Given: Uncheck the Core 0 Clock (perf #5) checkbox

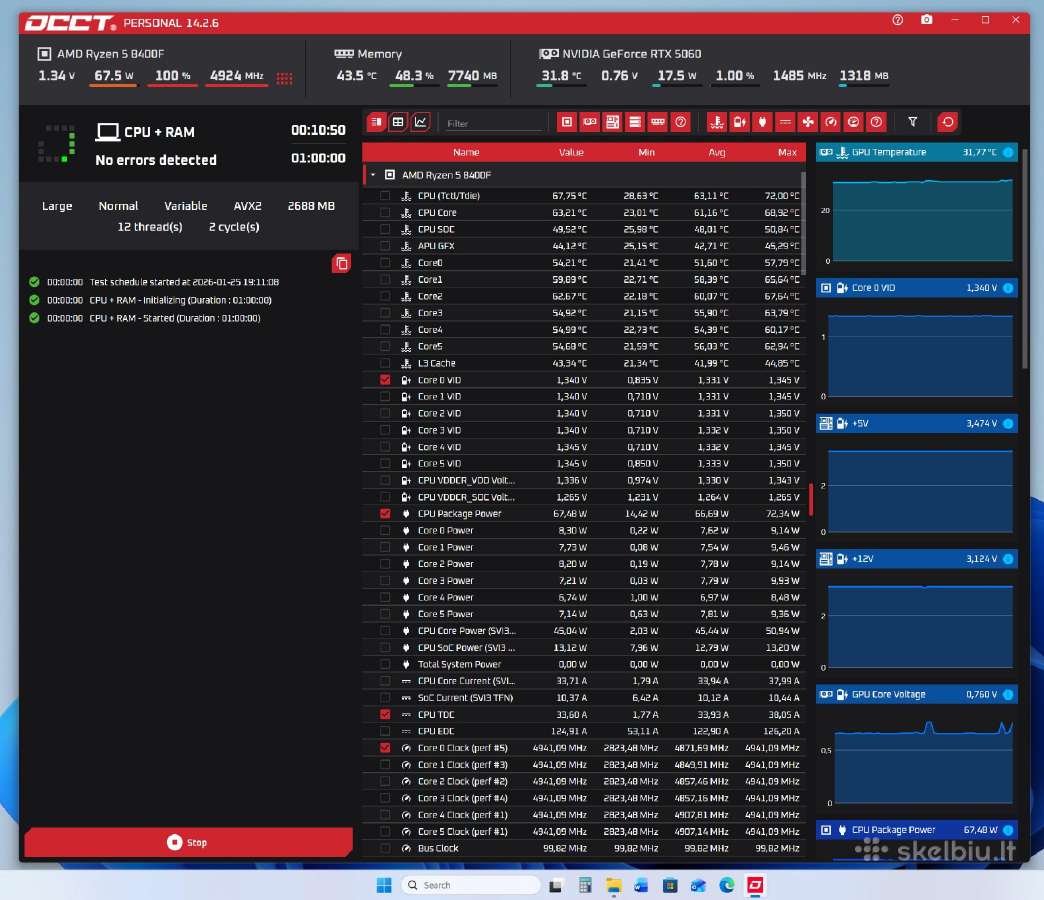Looking at the screenshot, I should tap(385, 748).
